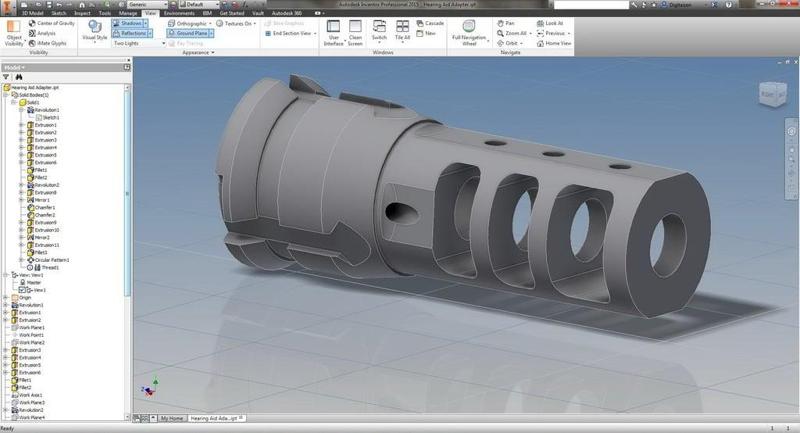This screenshot has width=800, height=433.
Task: Return to Home View
Action: 554,43
